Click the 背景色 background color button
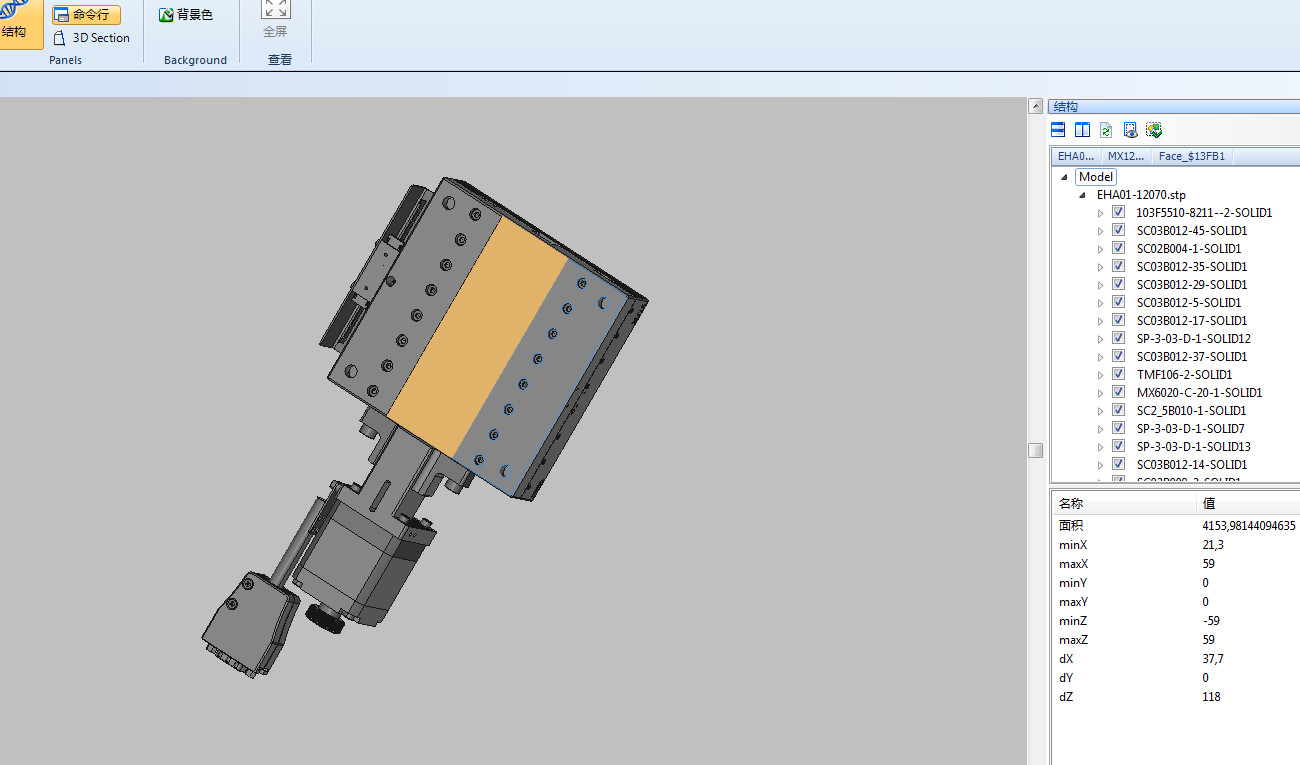Image resolution: width=1300 pixels, height=765 pixels. (186, 15)
